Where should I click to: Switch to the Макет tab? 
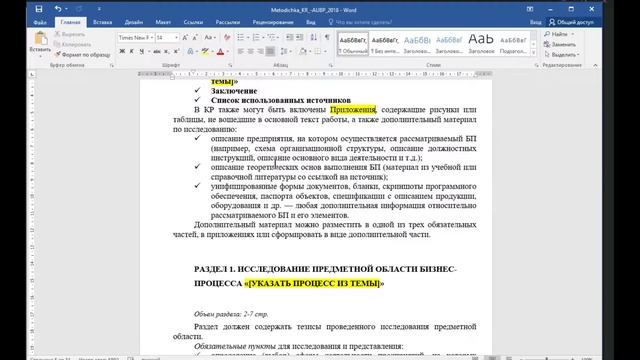point(163,22)
